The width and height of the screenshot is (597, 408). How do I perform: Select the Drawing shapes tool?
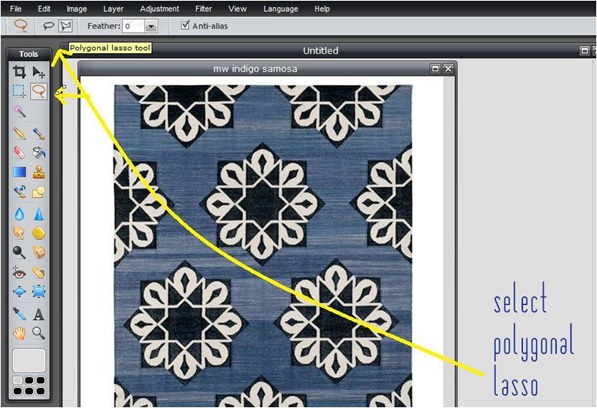[x=38, y=191]
